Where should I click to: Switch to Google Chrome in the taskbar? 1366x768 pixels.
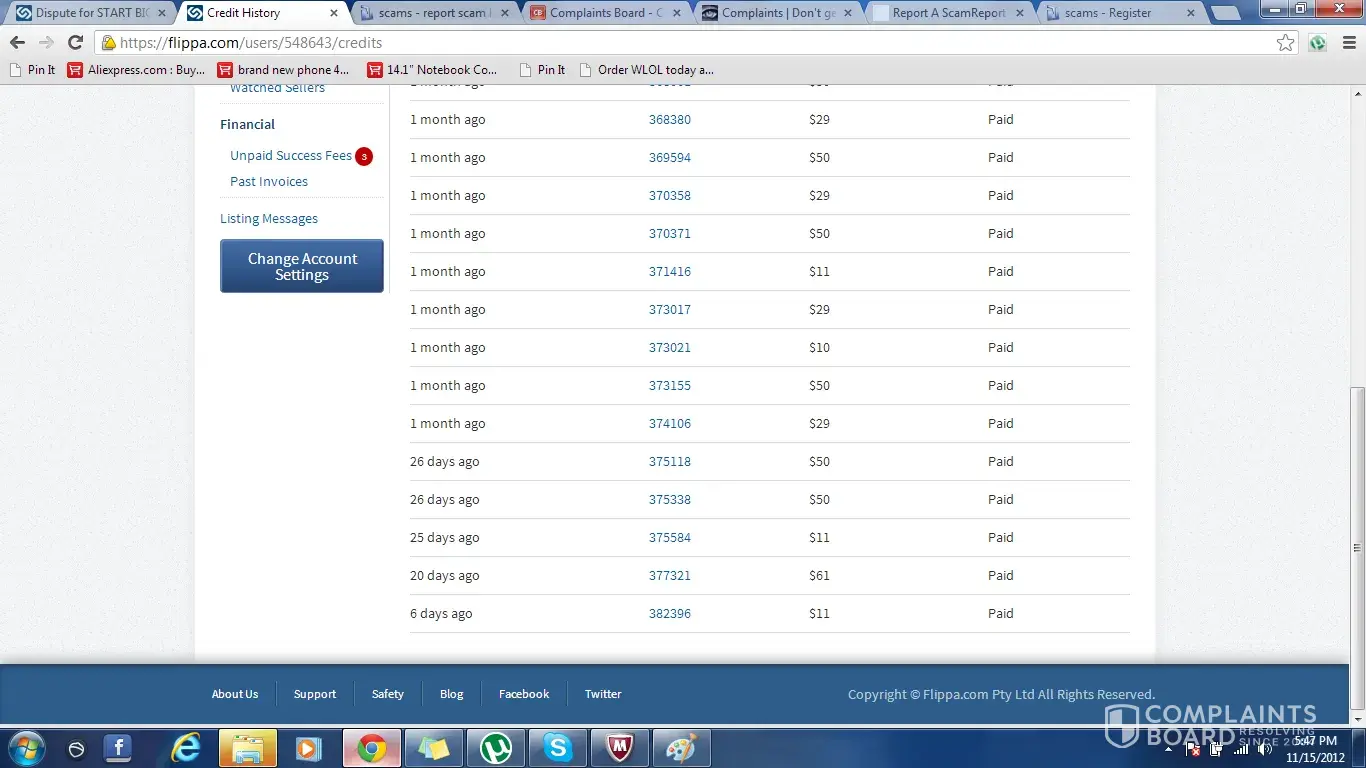tap(372, 748)
